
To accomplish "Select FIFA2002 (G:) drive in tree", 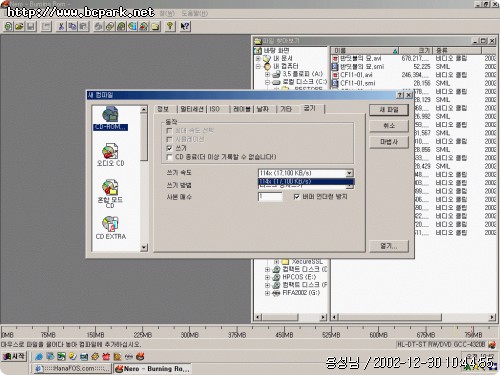I will [x=301, y=293].
